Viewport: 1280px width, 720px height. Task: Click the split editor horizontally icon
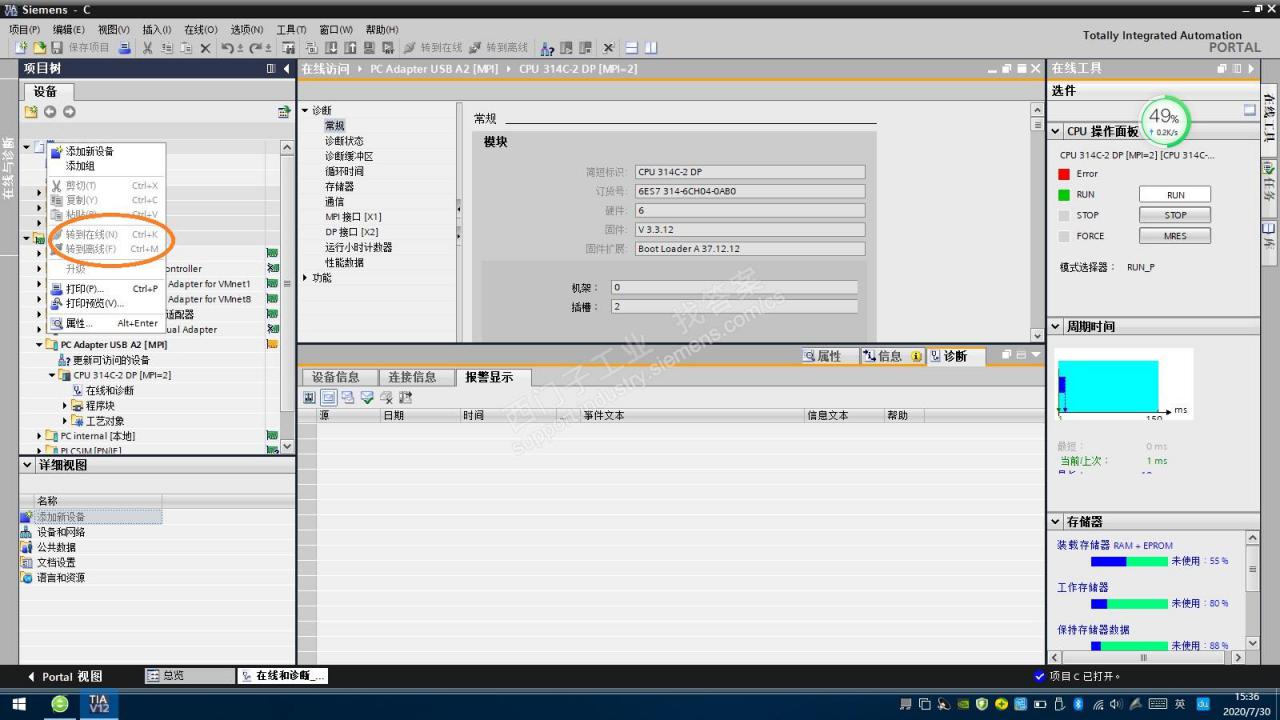632,48
